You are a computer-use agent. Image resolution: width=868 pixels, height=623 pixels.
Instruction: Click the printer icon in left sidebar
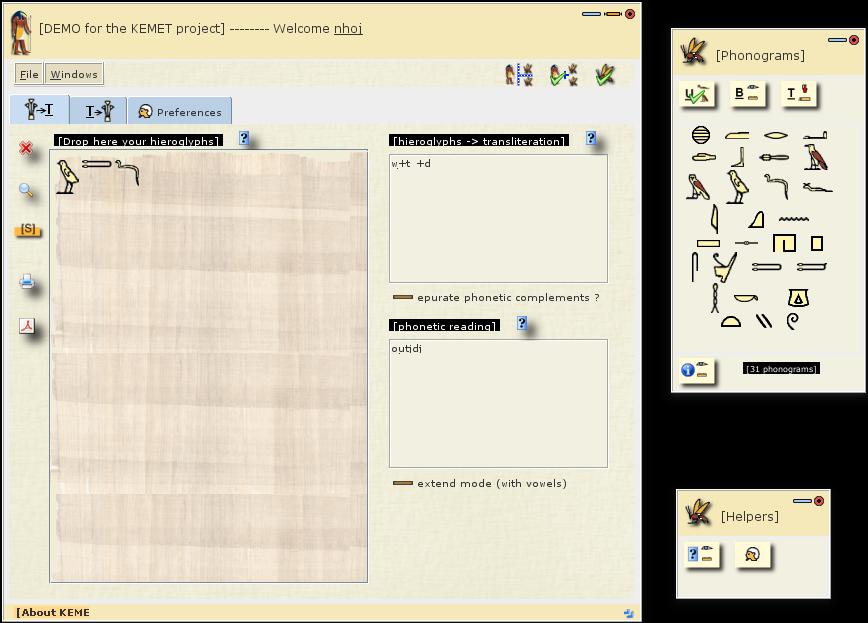coord(27,282)
